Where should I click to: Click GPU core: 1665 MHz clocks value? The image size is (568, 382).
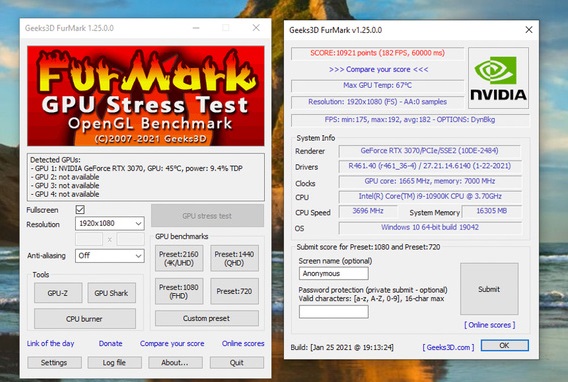tap(430, 181)
